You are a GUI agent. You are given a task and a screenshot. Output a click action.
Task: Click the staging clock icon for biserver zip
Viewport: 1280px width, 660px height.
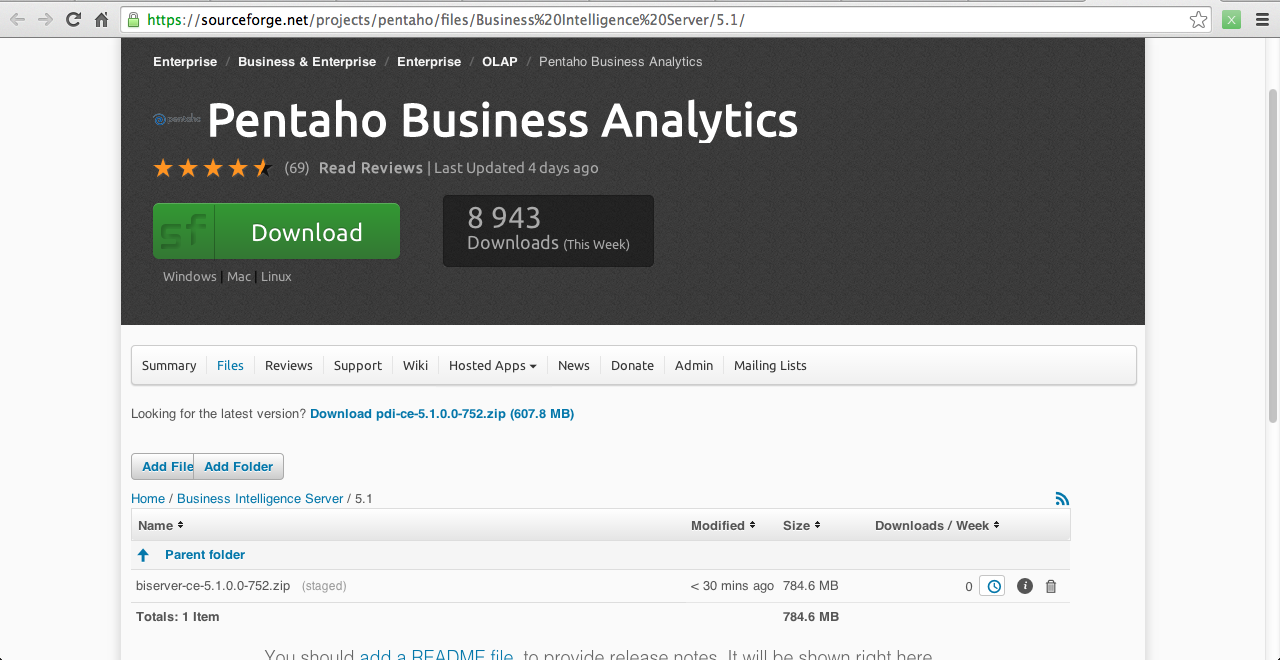click(x=992, y=586)
